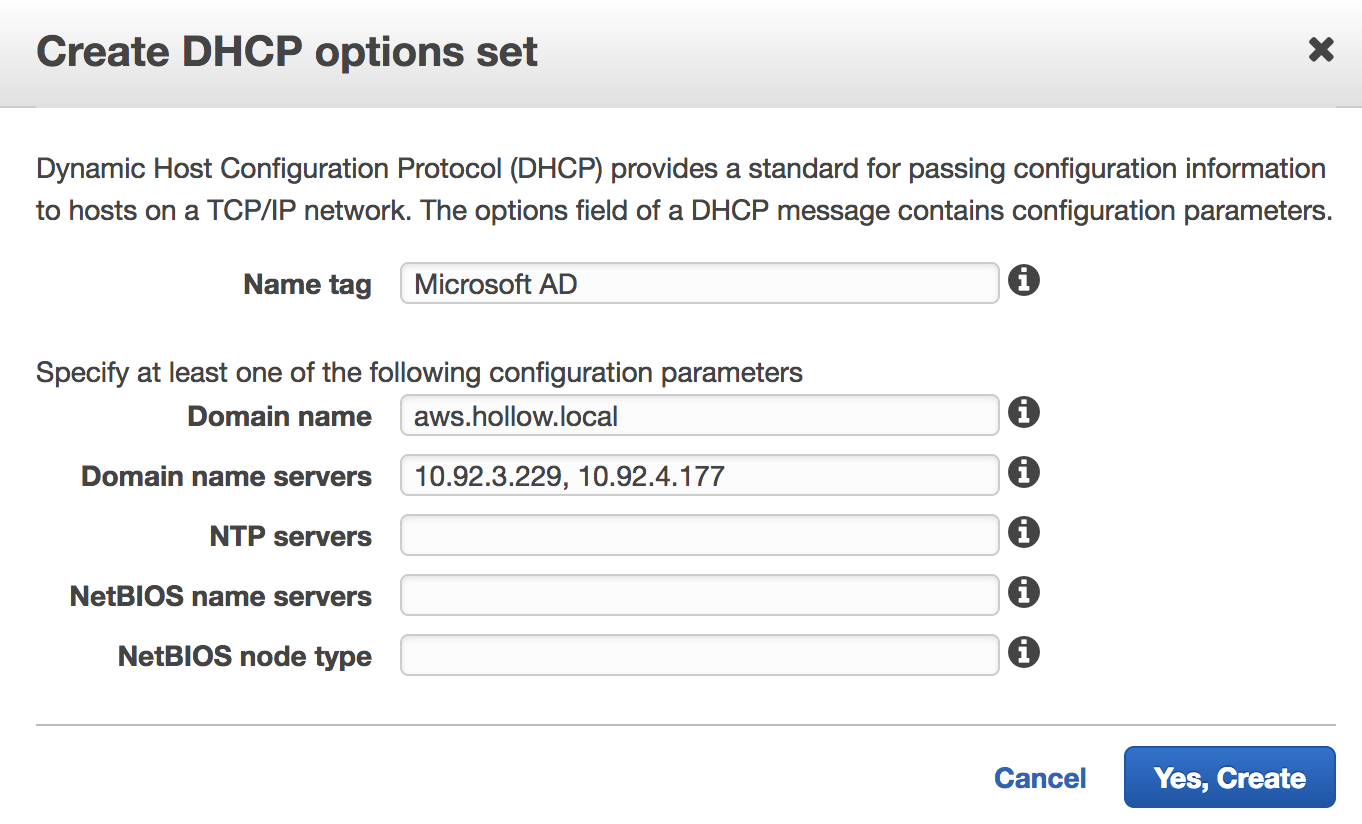Image resolution: width=1362 pixels, height=824 pixels.
Task: Click the NetBIOS node type info icon
Action: pos(1023,653)
